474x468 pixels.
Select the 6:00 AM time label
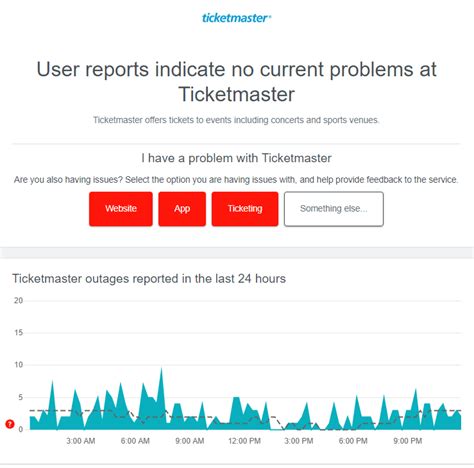(x=135, y=441)
